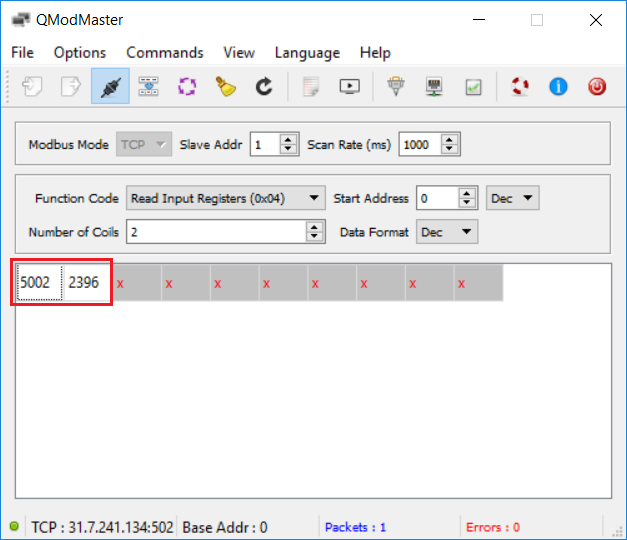This screenshot has height=540, width=627.
Task: Click the Read/Write toolbar icon
Action: 148,86
